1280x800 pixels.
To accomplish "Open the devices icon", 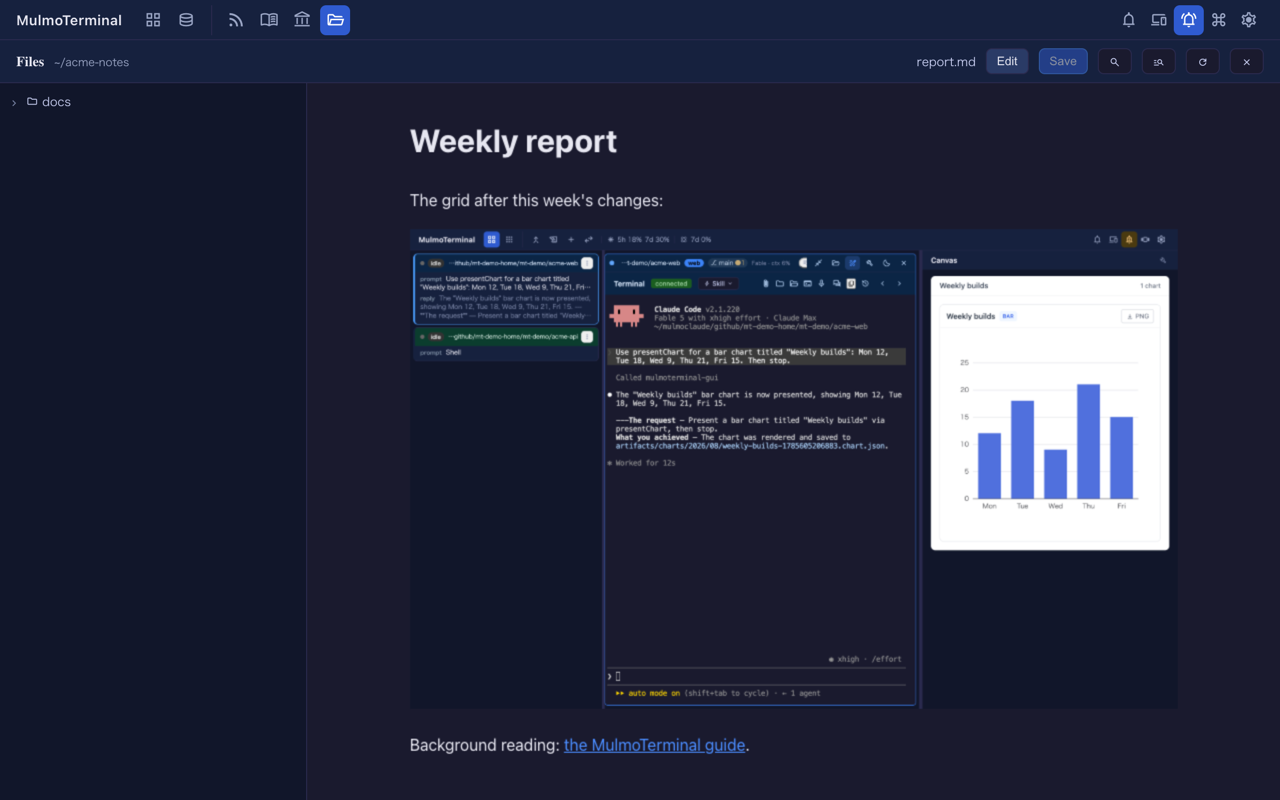I will click(1158, 20).
